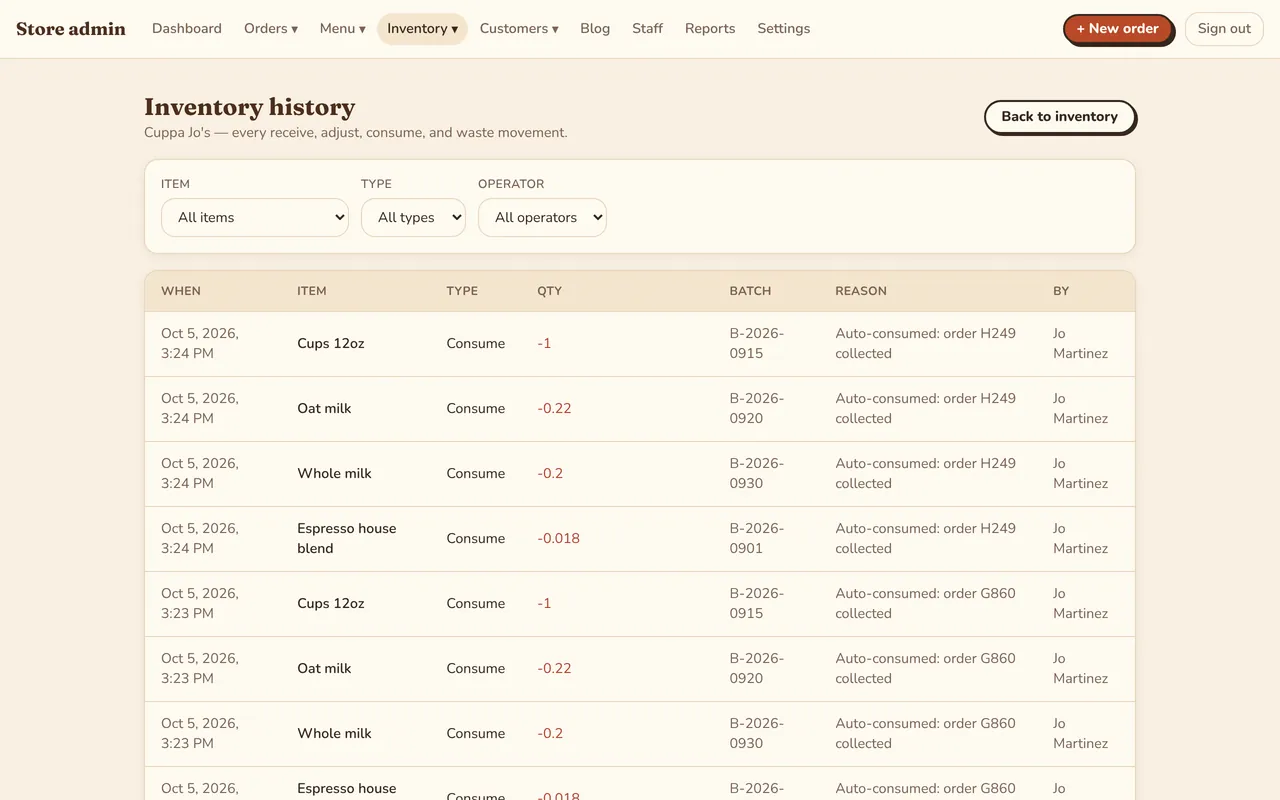This screenshot has height=800, width=1280.
Task: Expand the Menu navigation dropdown
Action: tap(343, 29)
